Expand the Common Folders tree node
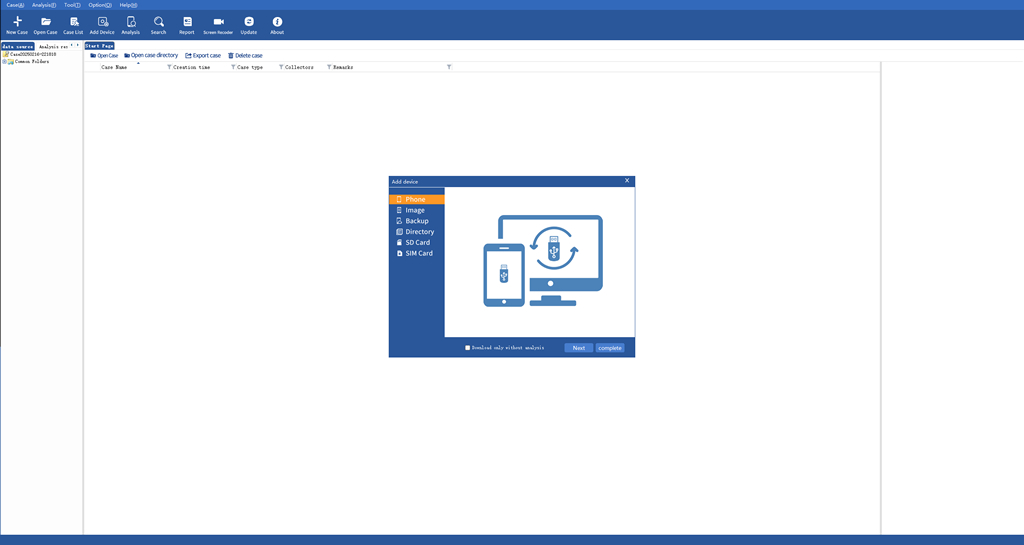Viewport: 1024px width, 545px height. pos(4,61)
